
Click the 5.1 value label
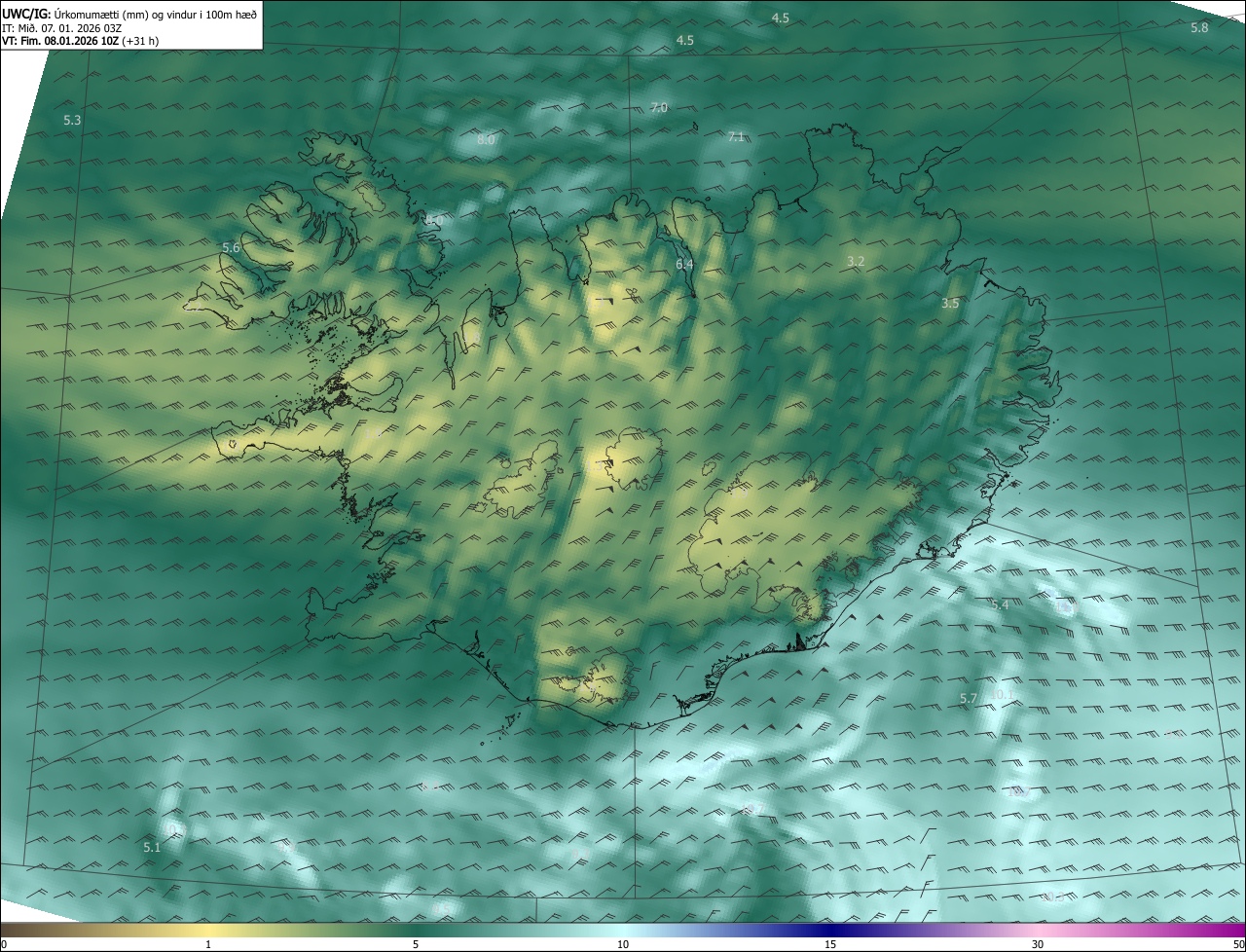pyautogui.click(x=152, y=848)
